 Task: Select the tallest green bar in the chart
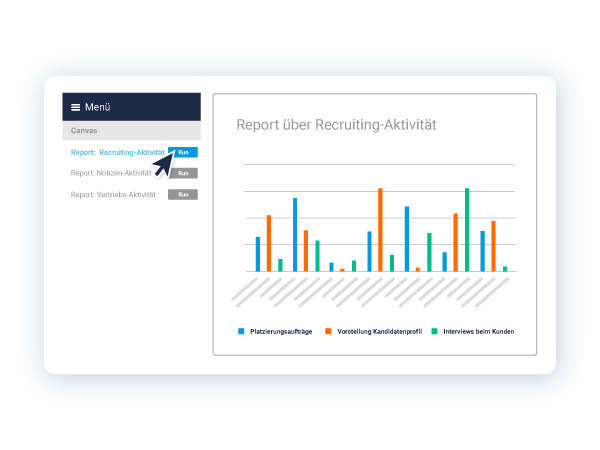467,230
